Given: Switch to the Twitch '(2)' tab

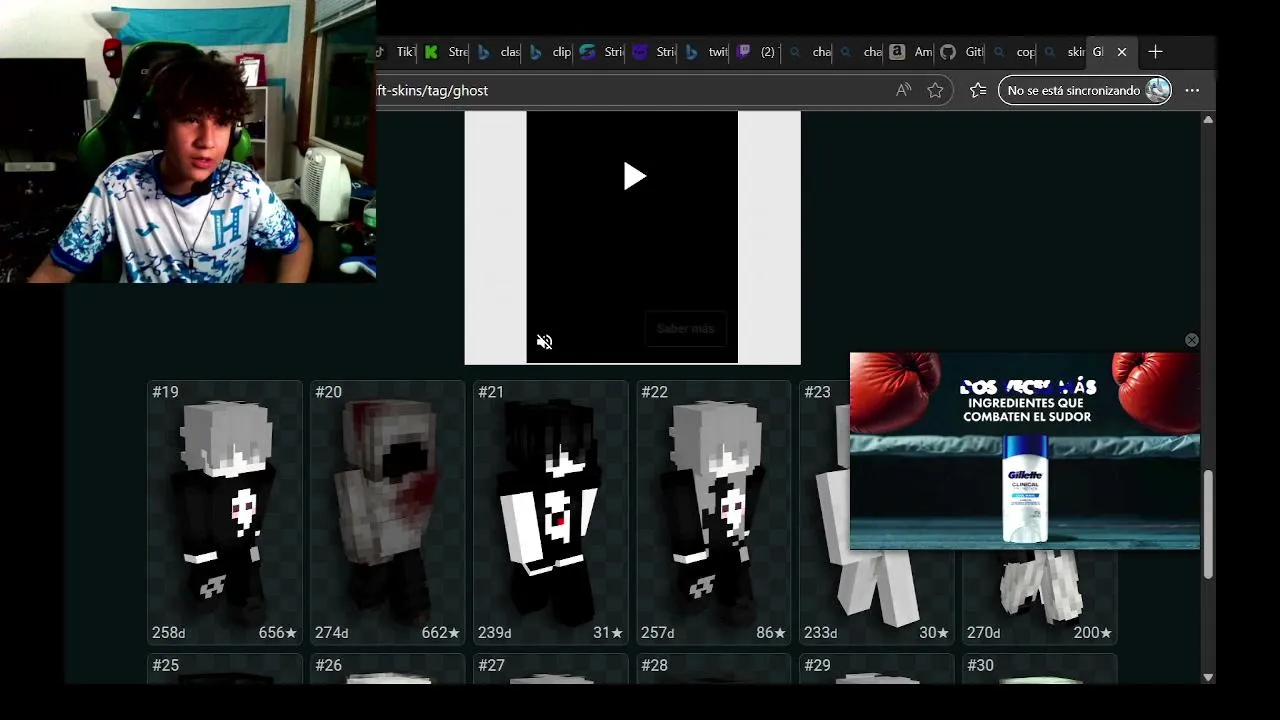Looking at the screenshot, I should [757, 52].
